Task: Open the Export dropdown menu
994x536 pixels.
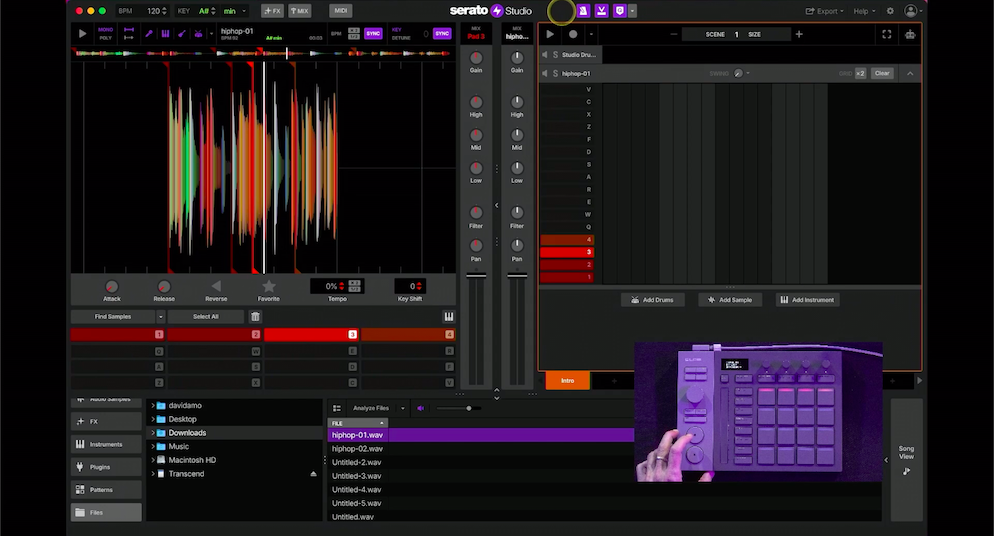Action: point(826,11)
